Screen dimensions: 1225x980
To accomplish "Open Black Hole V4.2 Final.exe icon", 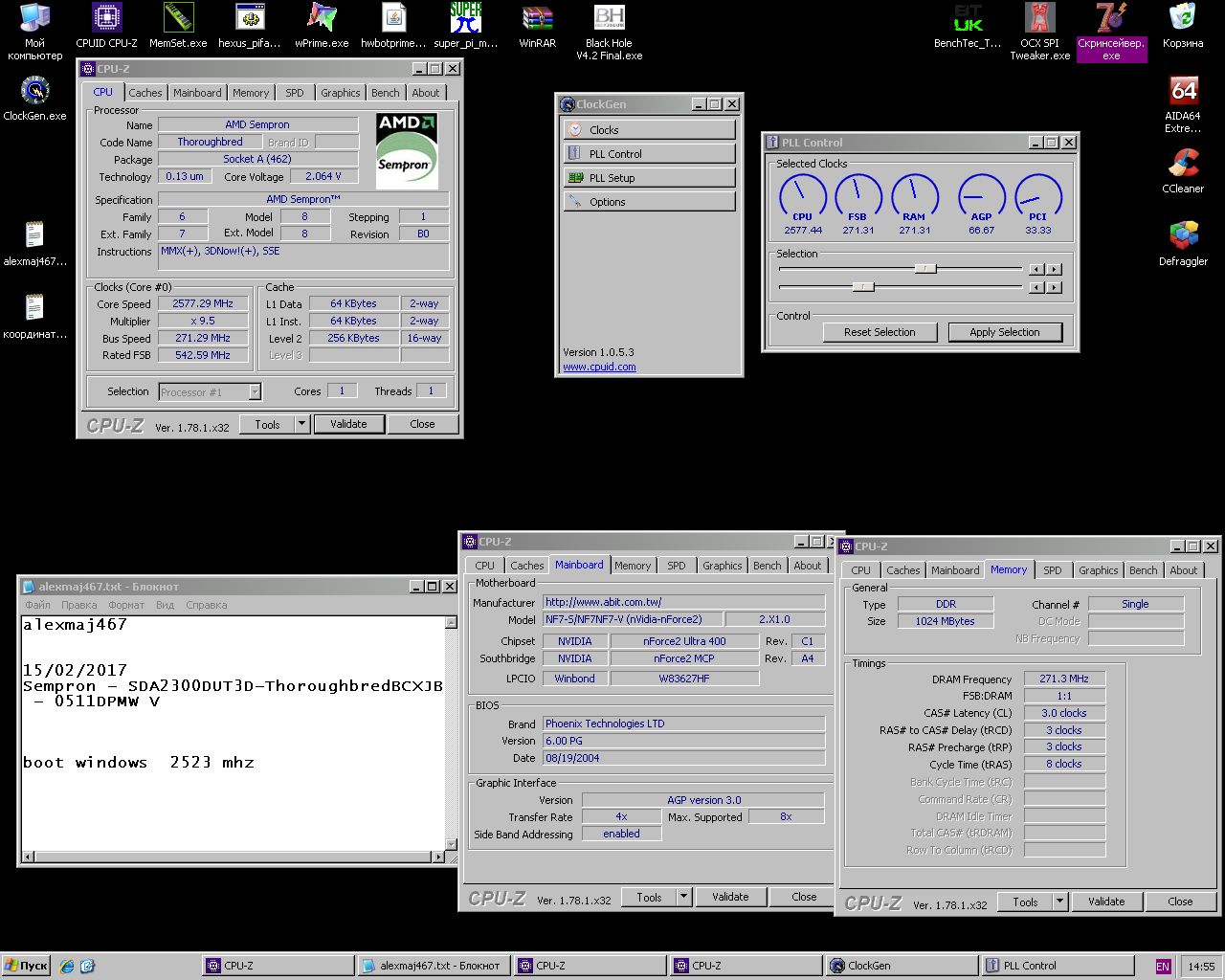I will (609, 32).
